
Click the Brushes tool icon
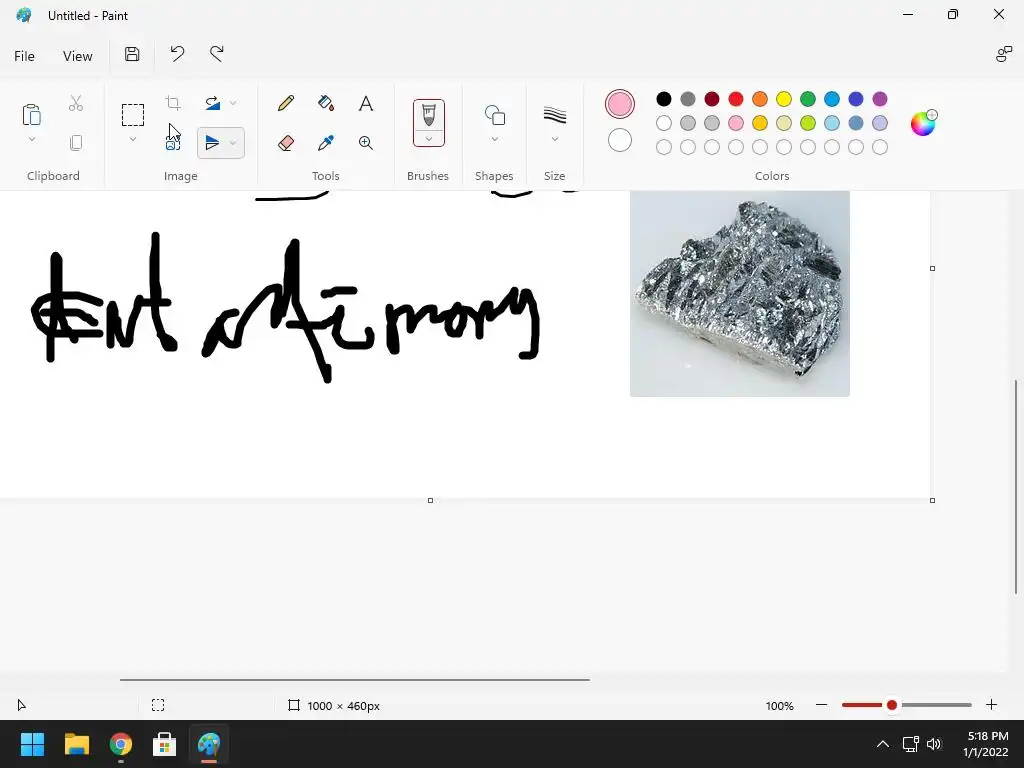pos(428,116)
